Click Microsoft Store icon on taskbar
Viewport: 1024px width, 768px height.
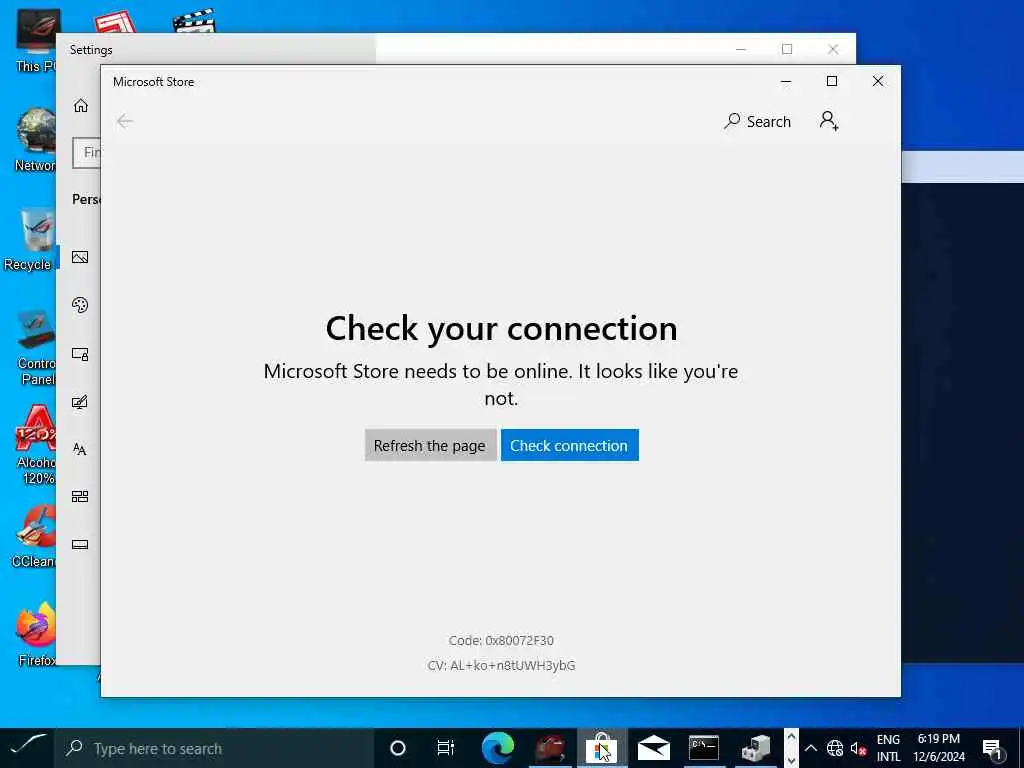pos(601,748)
